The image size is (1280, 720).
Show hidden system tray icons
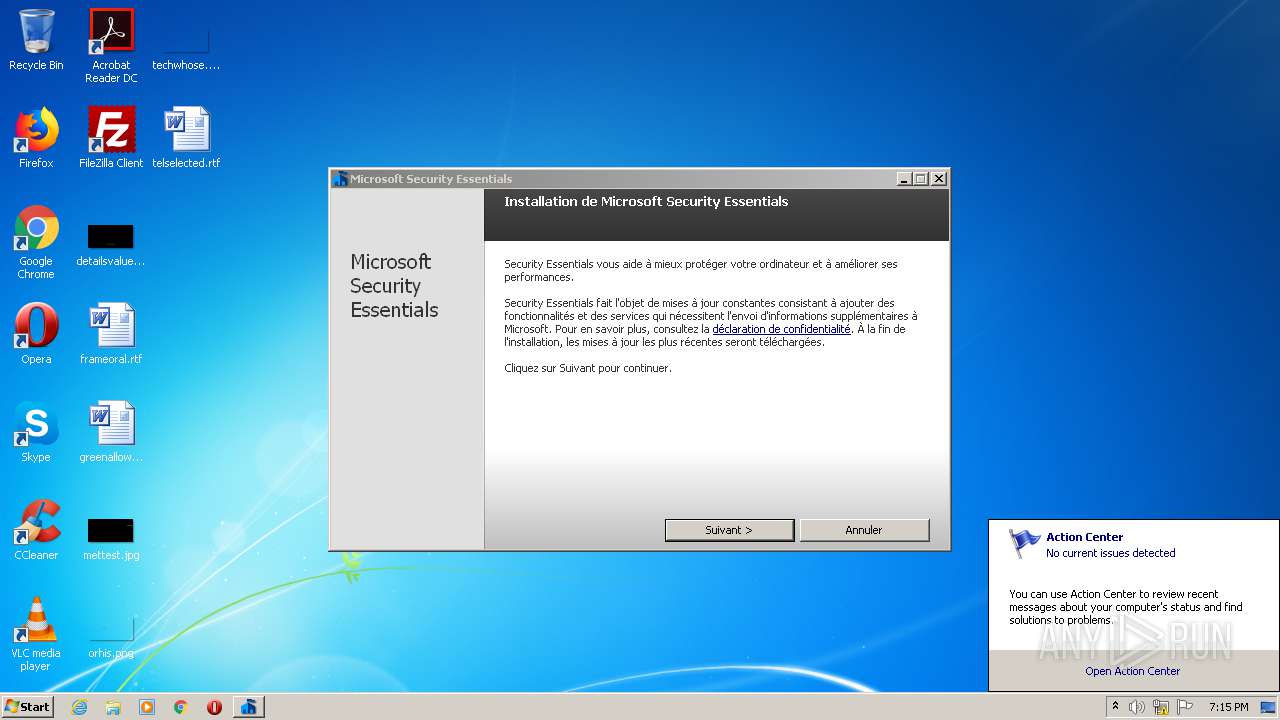tap(1115, 707)
